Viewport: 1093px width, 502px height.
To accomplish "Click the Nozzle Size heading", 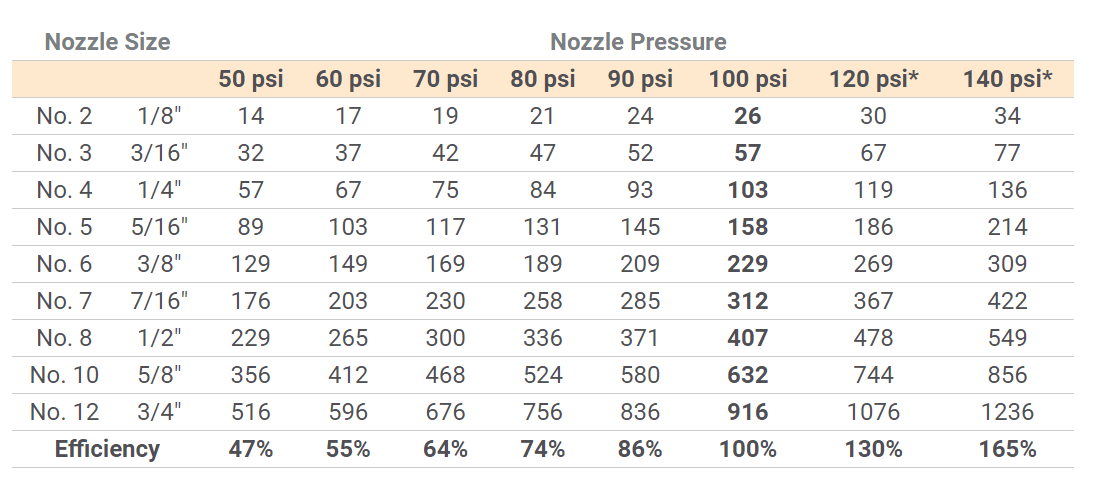I will pyautogui.click(x=107, y=42).
